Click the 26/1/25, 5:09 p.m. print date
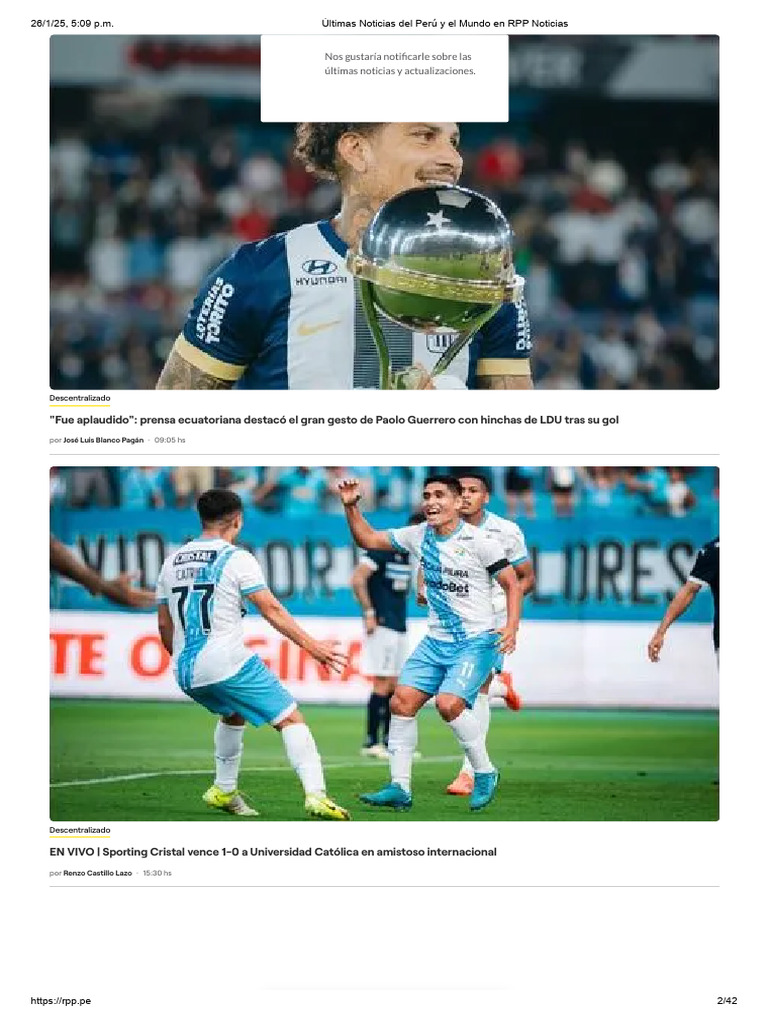 coord(72,24)
